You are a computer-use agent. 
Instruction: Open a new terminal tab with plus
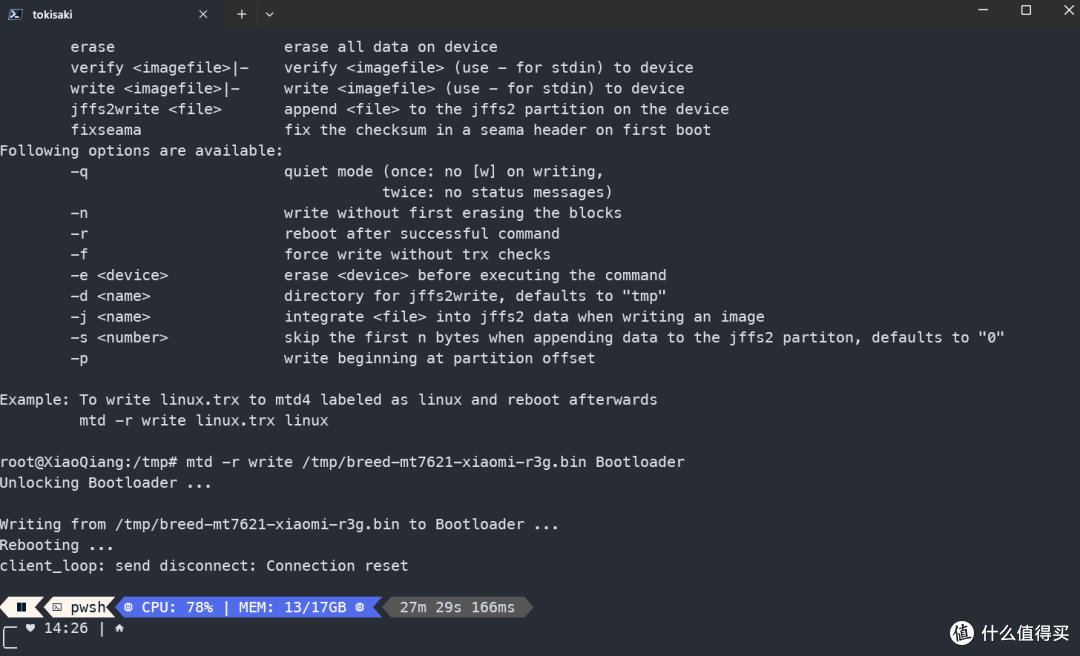click(242, 14)
